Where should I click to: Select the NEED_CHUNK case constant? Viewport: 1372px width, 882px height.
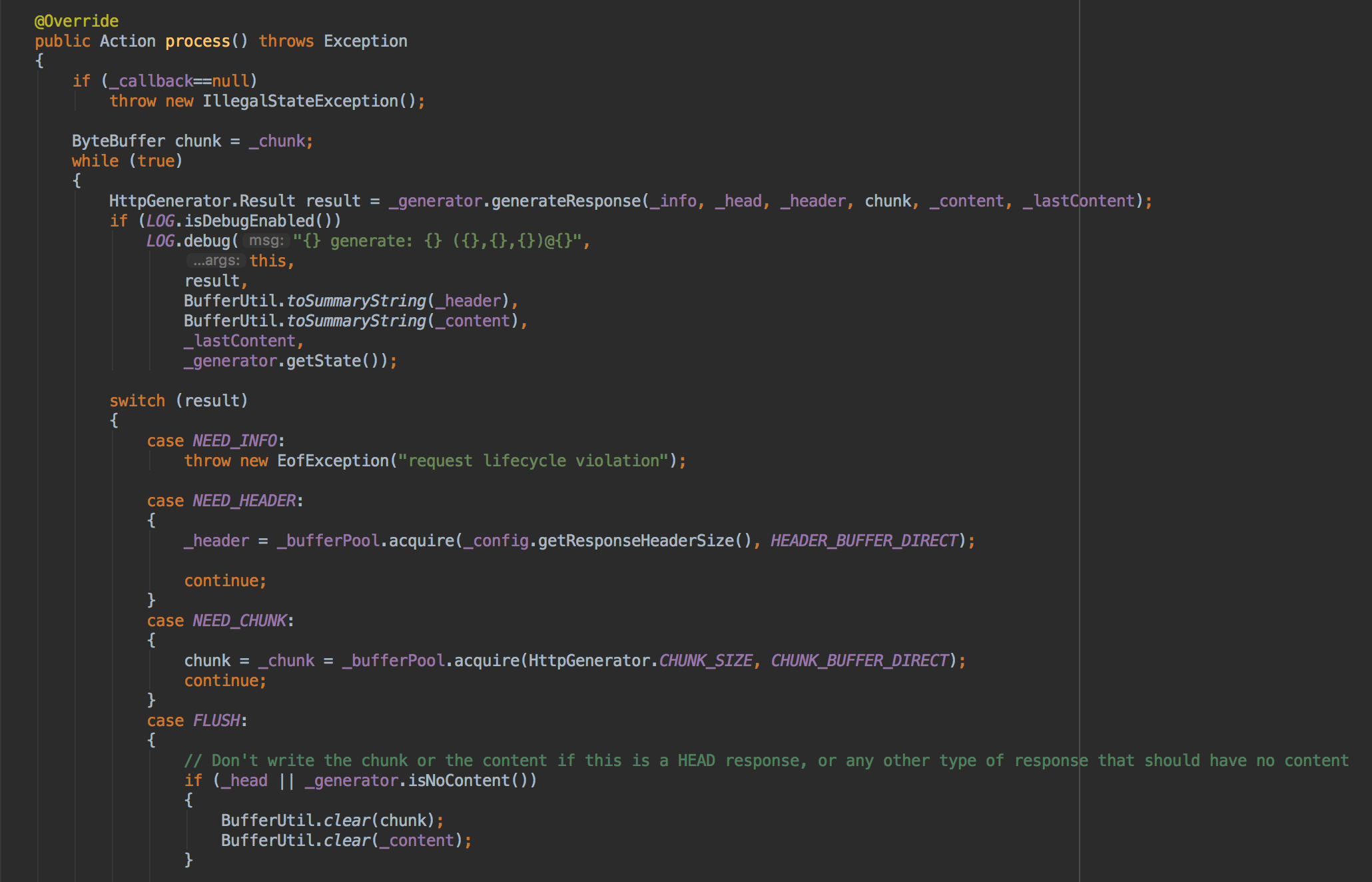click(239, 621)
